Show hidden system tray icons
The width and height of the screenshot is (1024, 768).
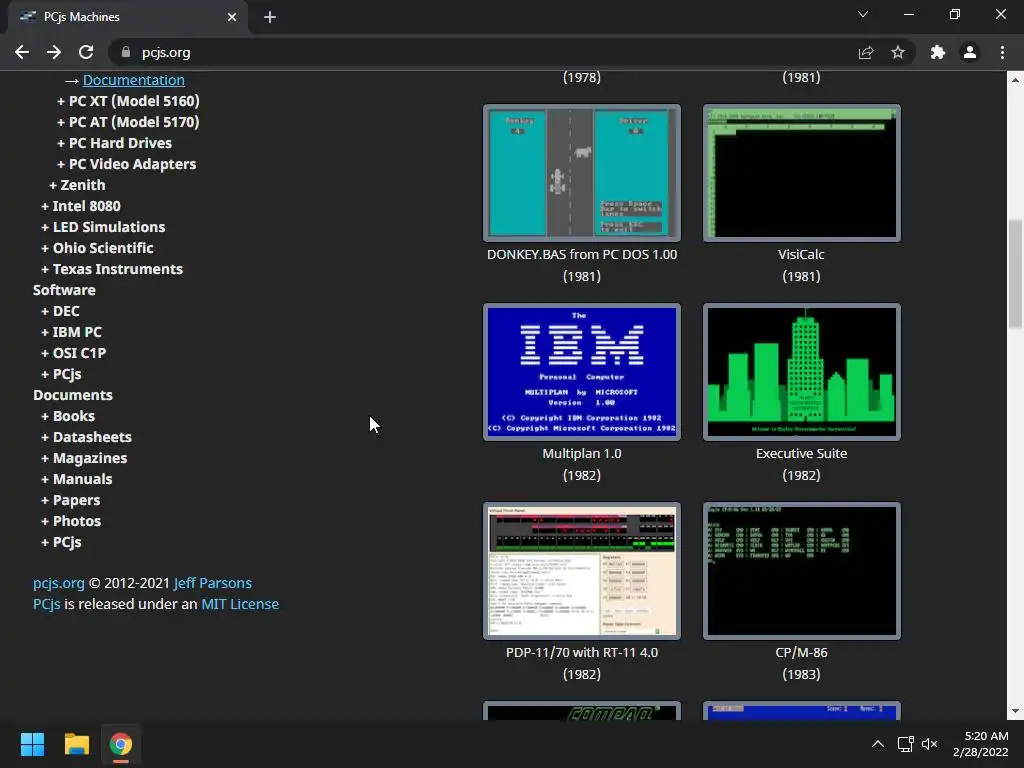[x=878, y=744]
